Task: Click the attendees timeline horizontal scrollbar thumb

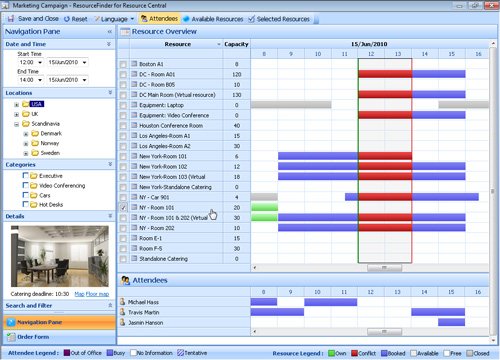Action: point(384,332)
